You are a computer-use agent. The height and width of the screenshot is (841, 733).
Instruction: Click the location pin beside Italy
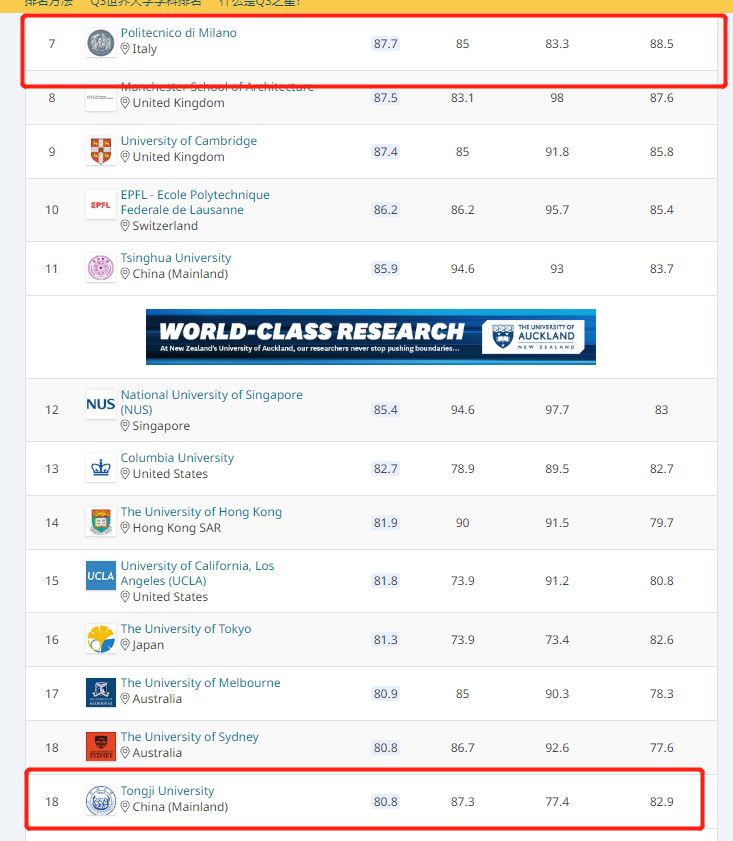tap(125, 49)
